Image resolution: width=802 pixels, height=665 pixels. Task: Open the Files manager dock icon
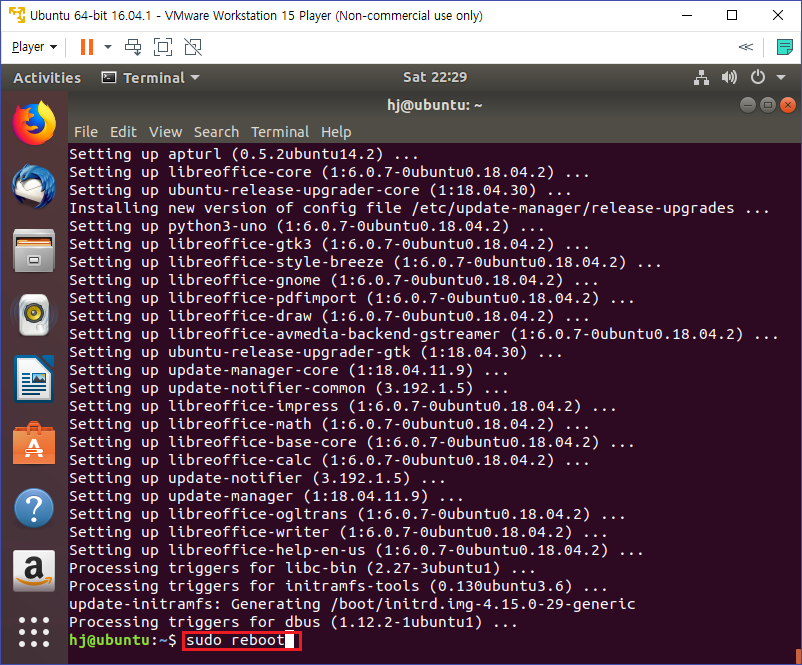34,251
